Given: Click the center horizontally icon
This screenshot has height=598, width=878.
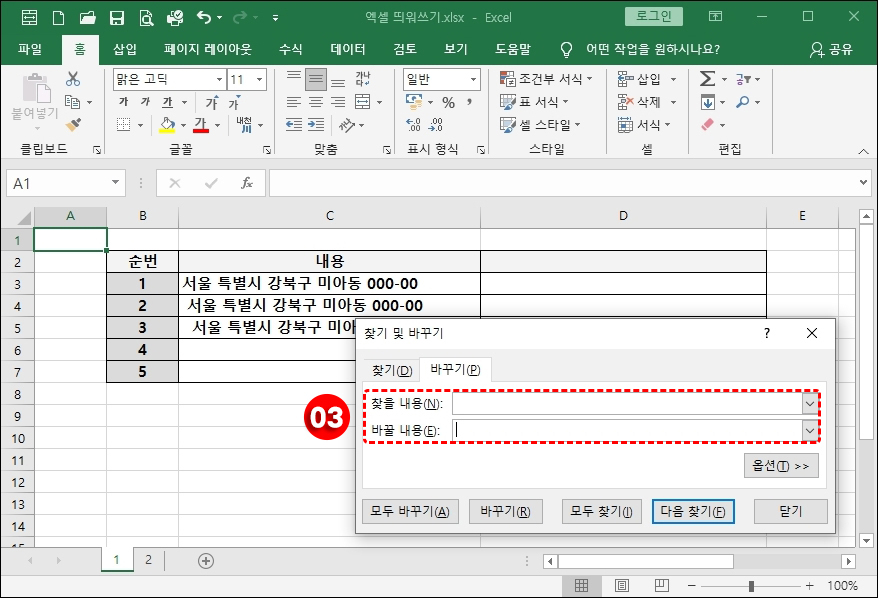Looking at the screenshot, I should (316, 102).
